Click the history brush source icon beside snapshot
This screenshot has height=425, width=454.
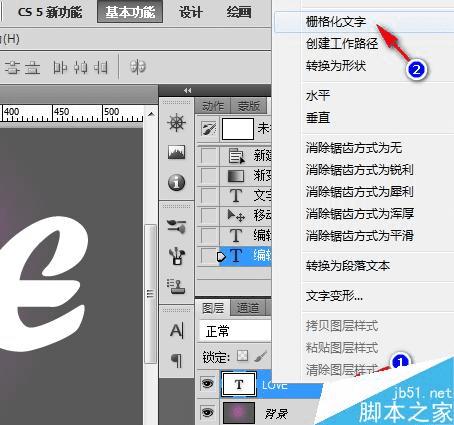pyautogui.click(x=209, y=129)
